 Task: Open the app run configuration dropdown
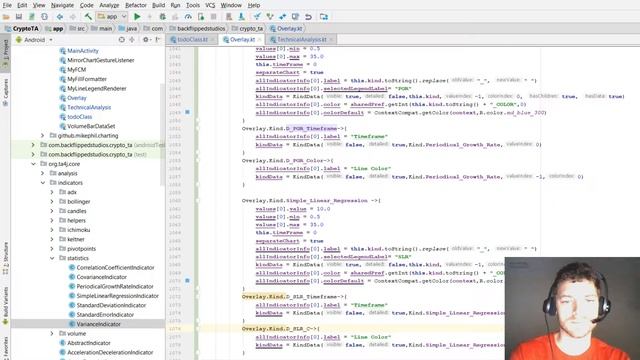(112, 17)
